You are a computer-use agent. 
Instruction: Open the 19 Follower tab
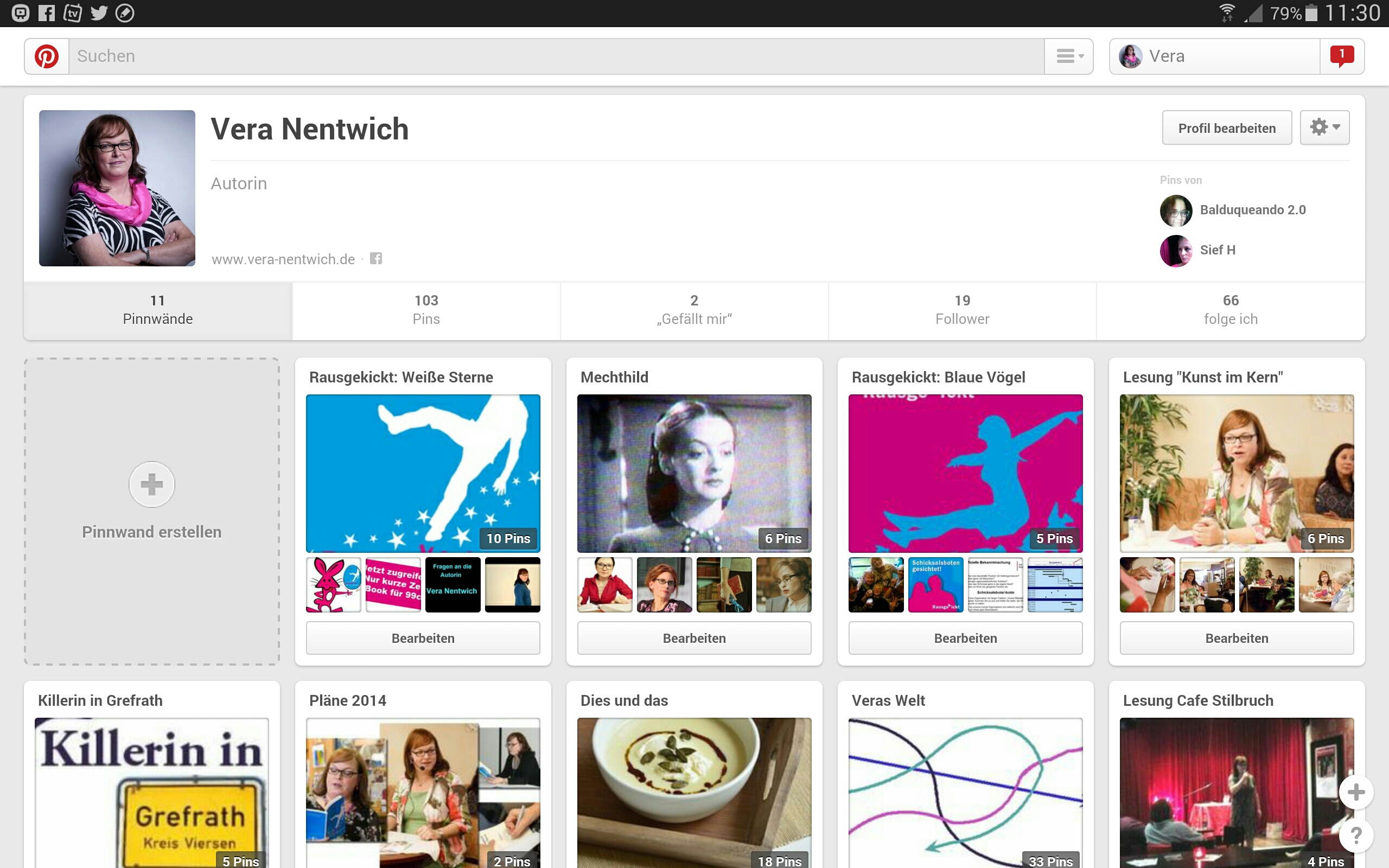(x=962, y=310)
